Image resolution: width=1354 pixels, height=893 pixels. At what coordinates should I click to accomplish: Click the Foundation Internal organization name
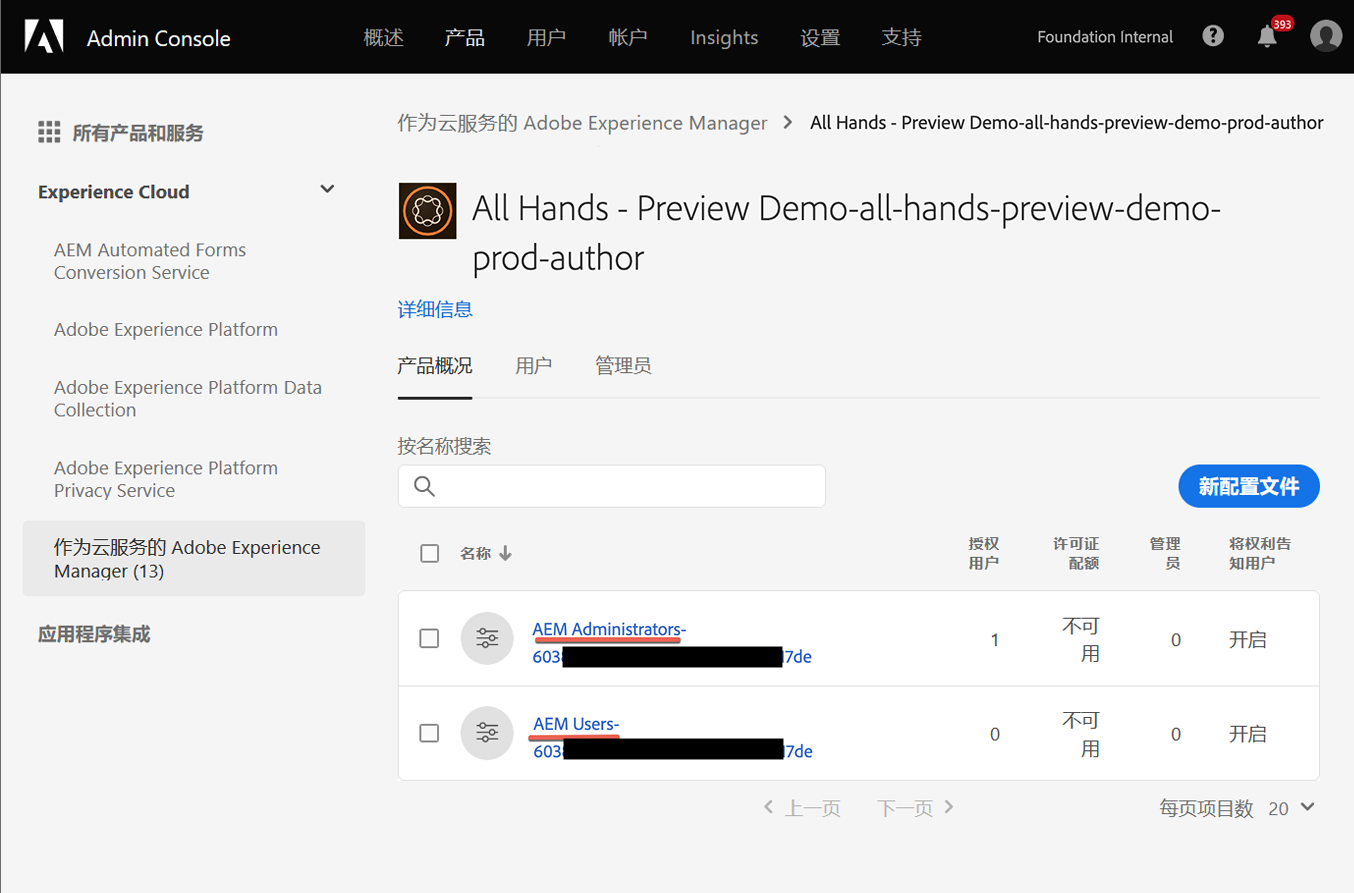pyautogui.click(x=1105, y=37)
